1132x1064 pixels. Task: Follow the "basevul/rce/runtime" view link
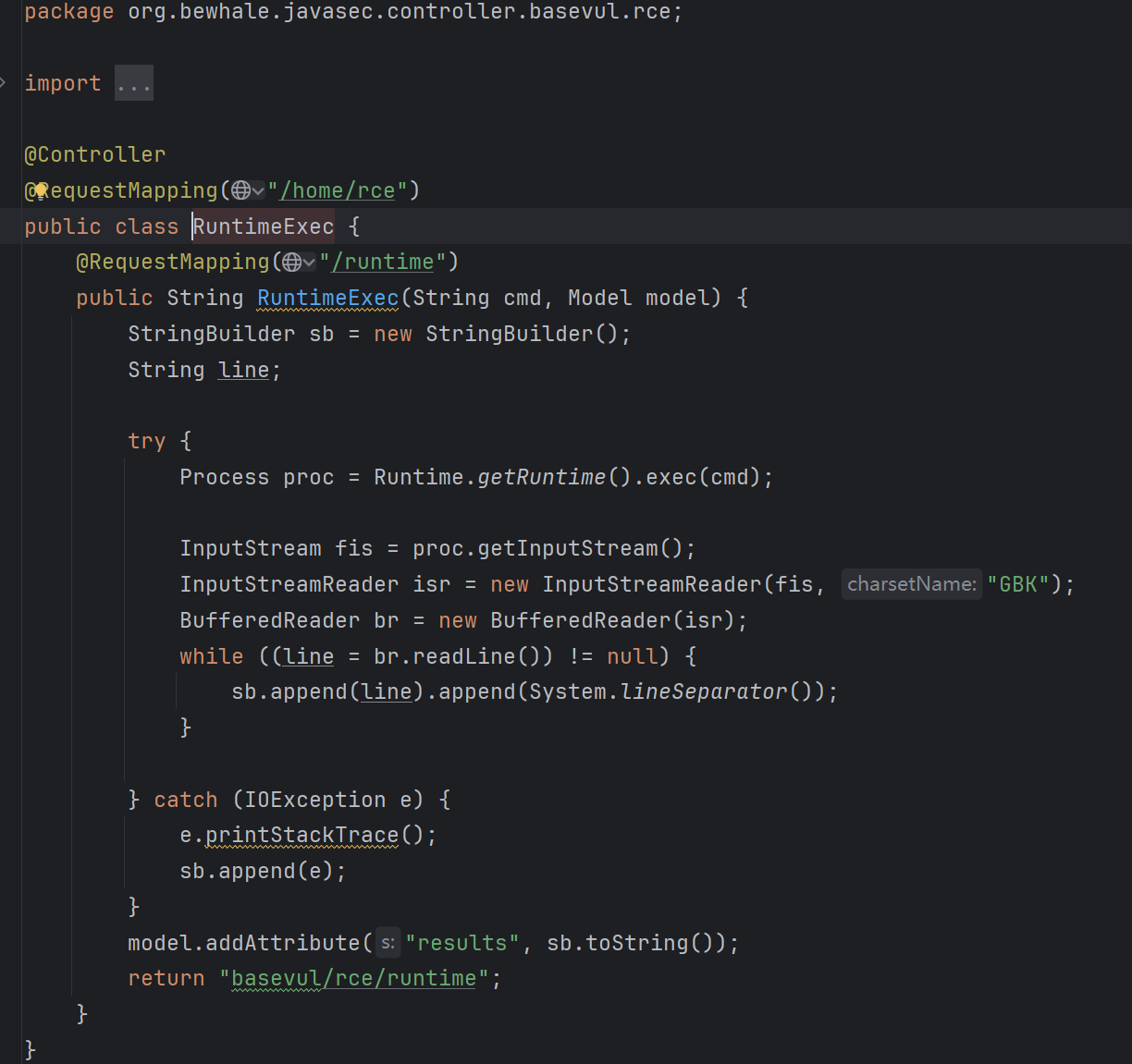tap(353, 978)
